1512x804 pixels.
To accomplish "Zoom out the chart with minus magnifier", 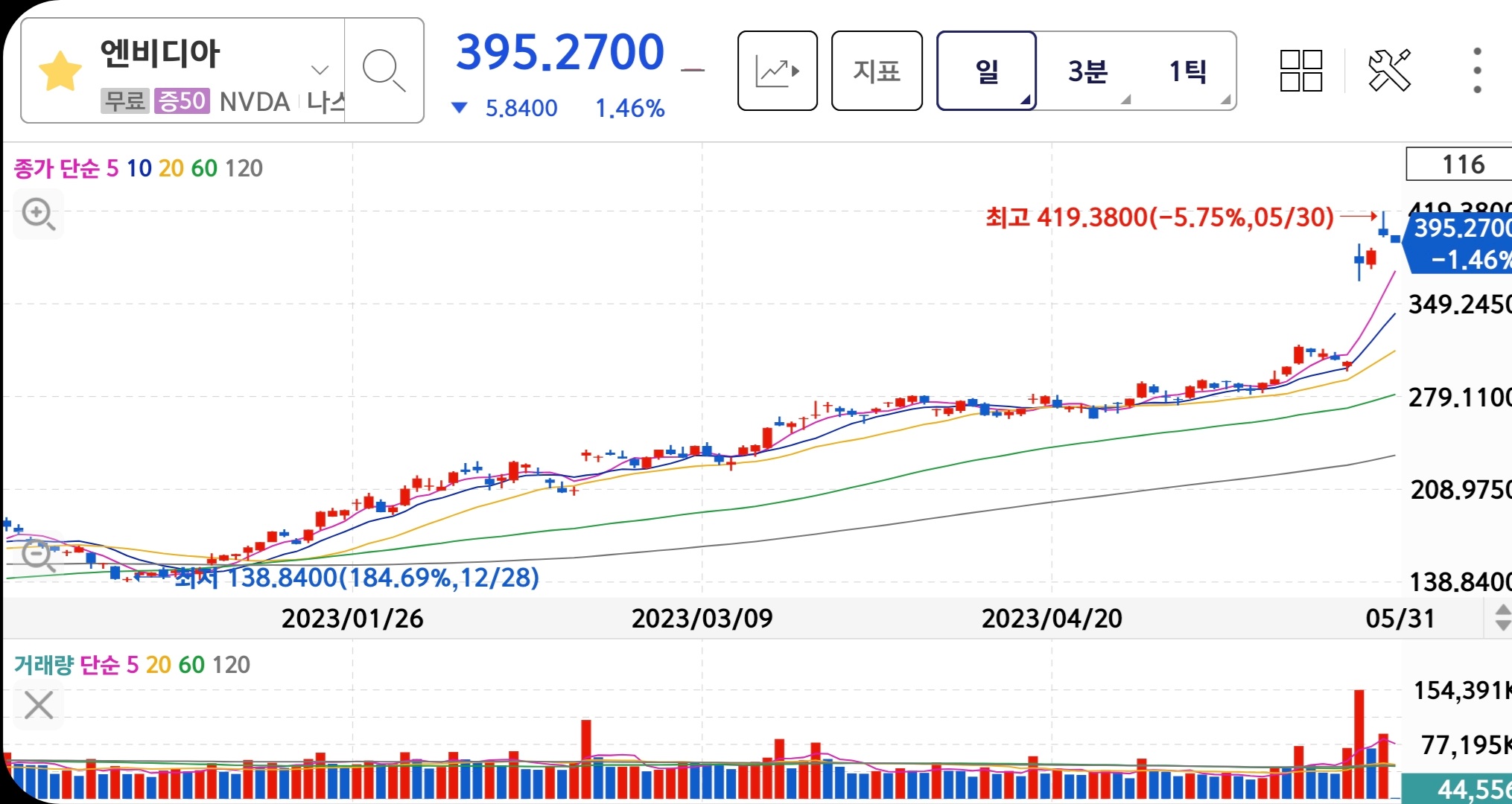I will [37, 555].
